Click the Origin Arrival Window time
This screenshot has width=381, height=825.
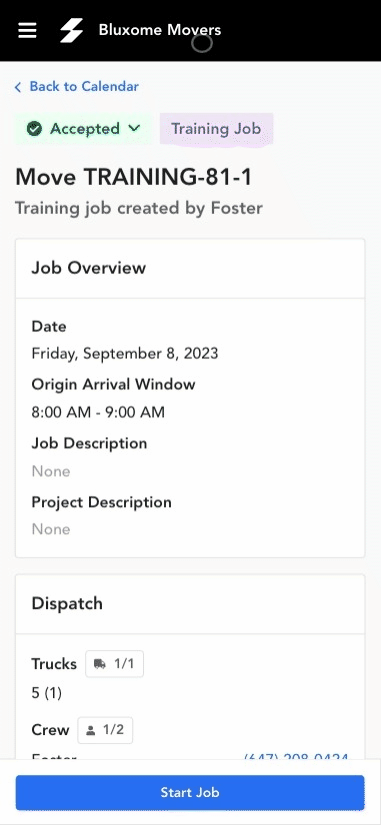(x=98, y=412)
